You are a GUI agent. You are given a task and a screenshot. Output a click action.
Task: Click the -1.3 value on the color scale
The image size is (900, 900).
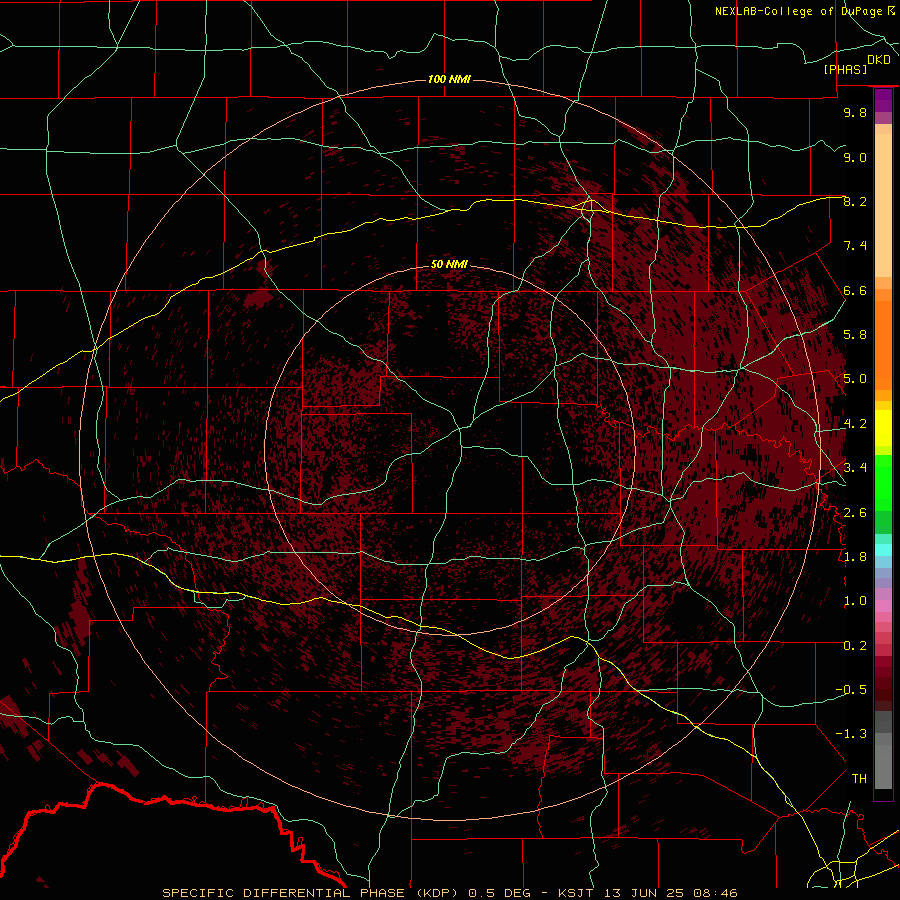[851, 734]
